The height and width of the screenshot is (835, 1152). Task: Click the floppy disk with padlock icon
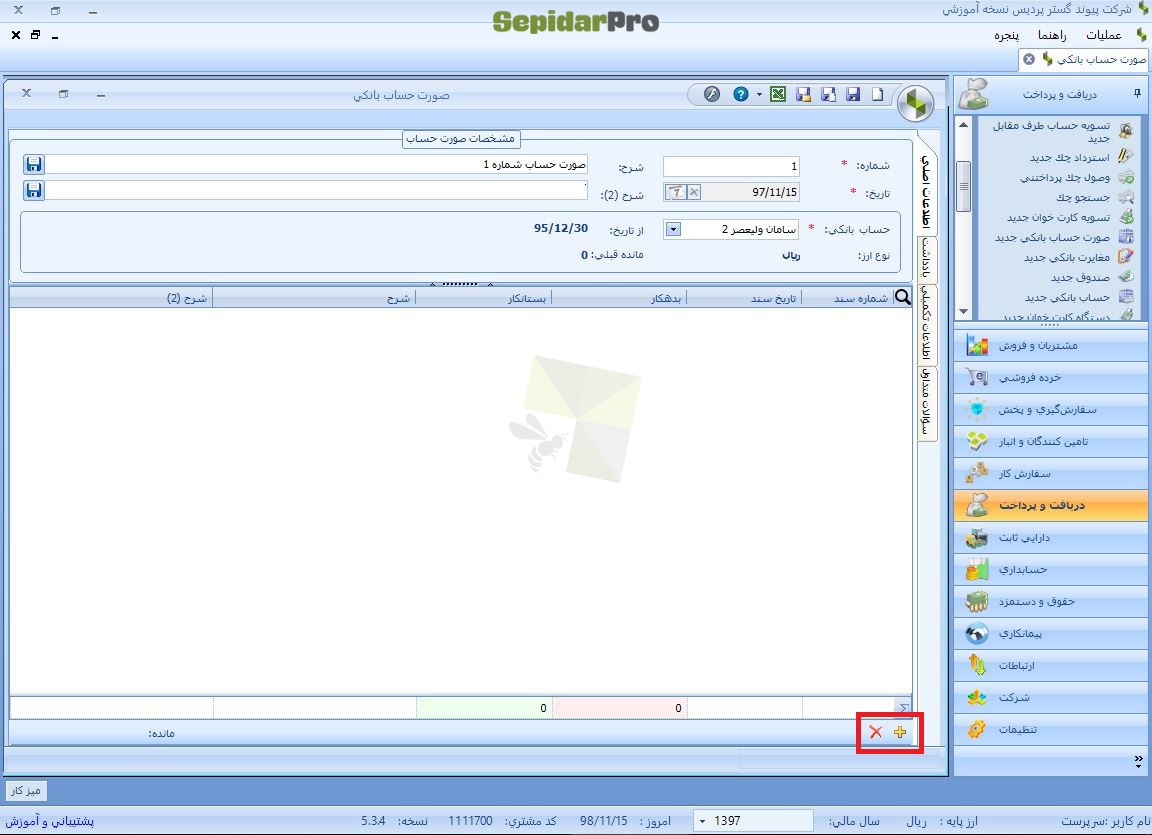[x=803, y=94]
